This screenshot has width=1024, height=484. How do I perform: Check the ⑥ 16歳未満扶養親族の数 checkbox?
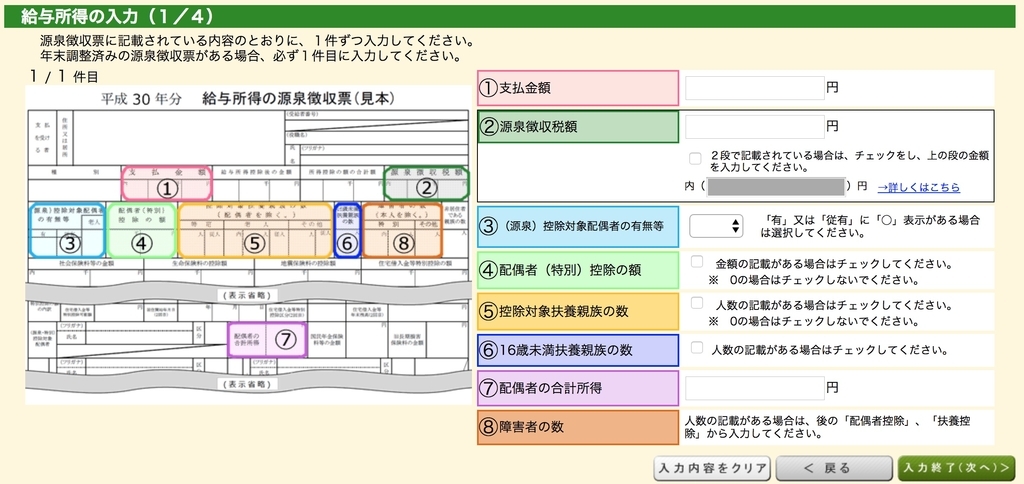tap(697, 348)
